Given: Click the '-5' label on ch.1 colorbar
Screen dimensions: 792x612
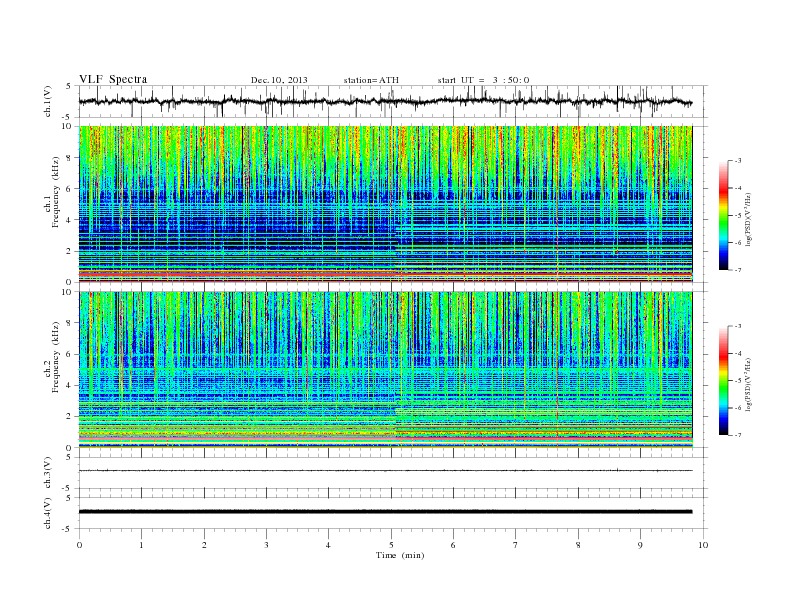Looking at the screenshot, I should pyautogui.click(x=738, y=216).
